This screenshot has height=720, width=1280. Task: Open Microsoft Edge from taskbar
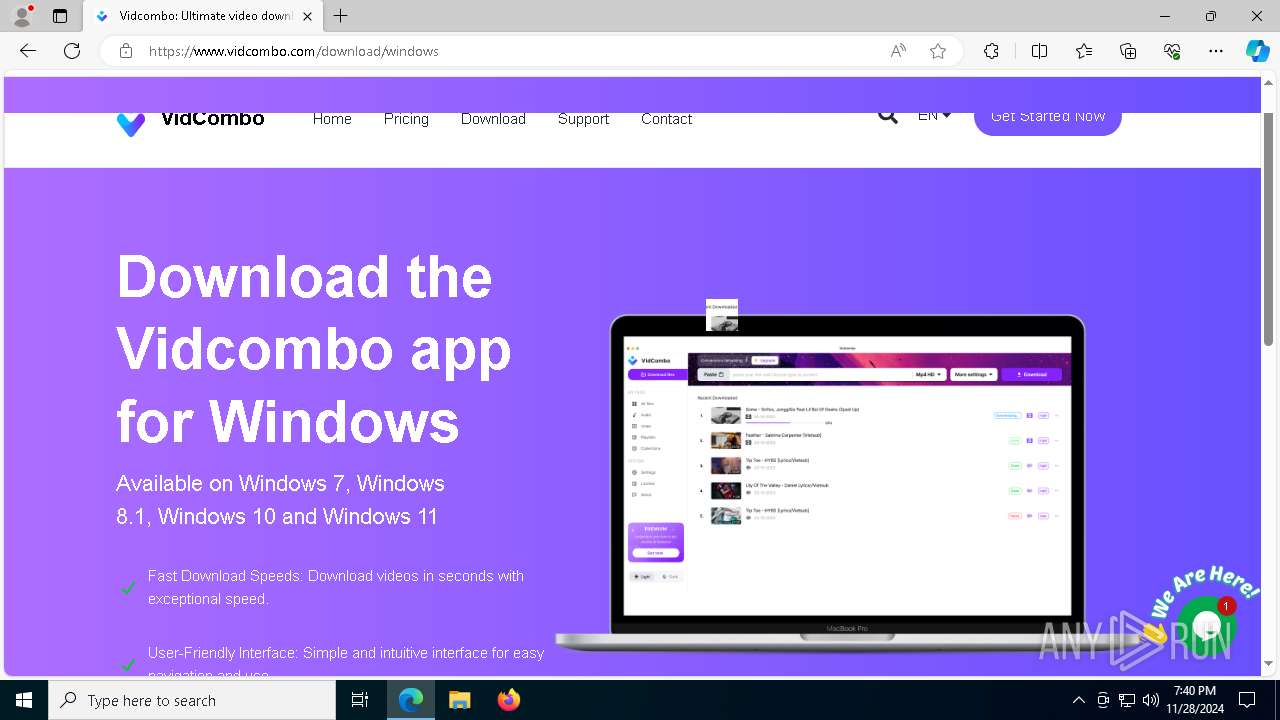point(411,700)
